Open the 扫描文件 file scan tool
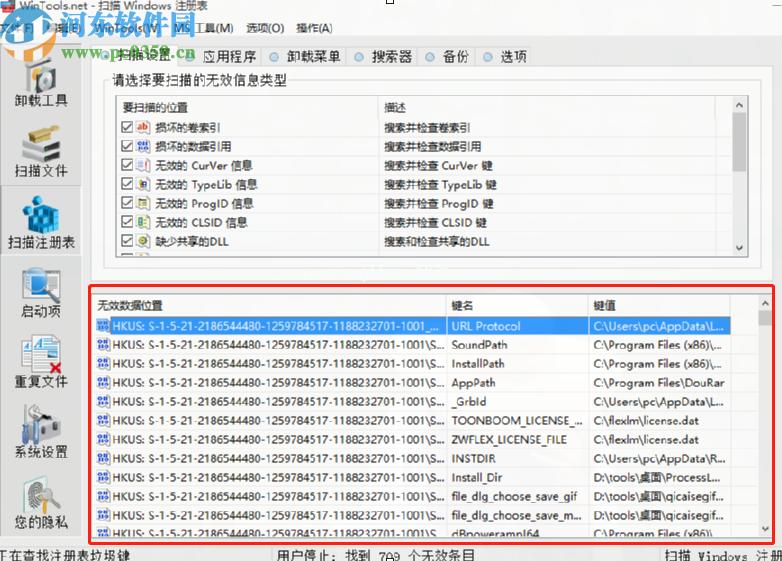Screen dimensions: 782x561 coord(41,152)
